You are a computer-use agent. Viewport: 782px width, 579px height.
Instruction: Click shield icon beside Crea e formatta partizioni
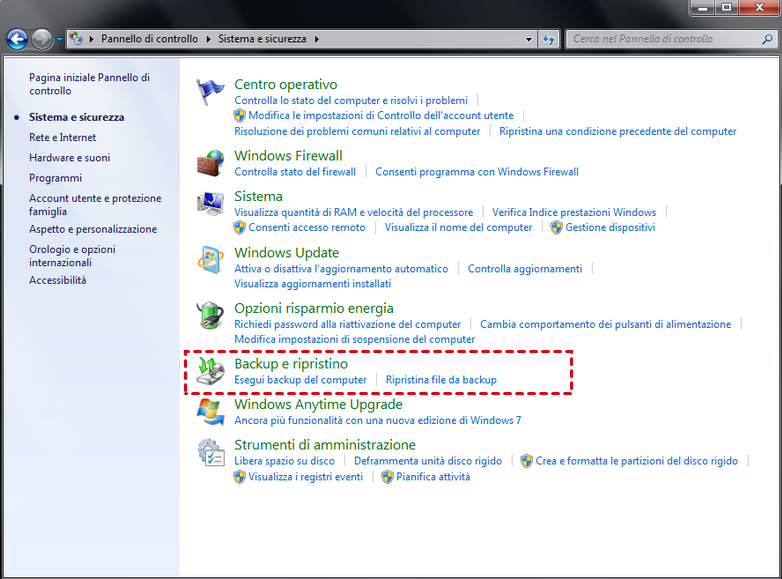pyautogui.click(x=526, y=461)
